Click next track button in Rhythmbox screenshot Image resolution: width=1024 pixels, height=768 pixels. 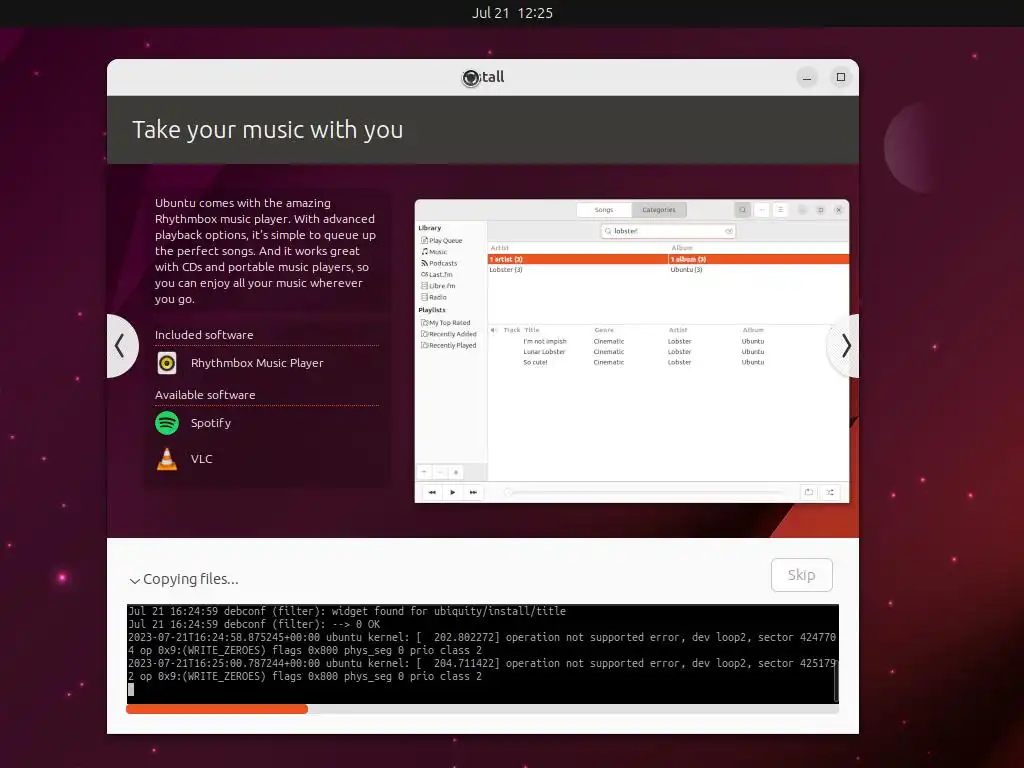coord(473,492)
